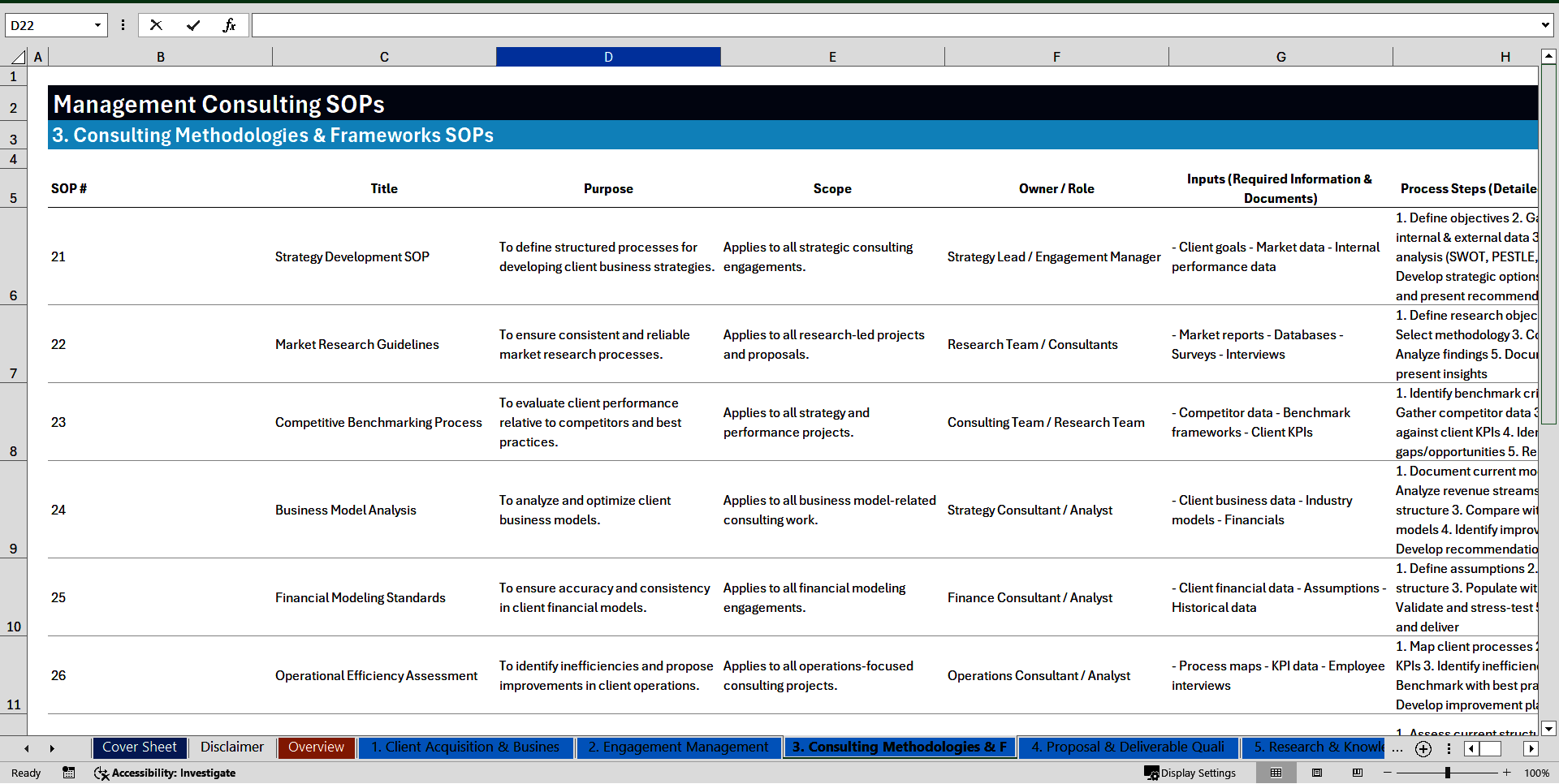Add a new sheet with plus icon

pyautogui.click(x=1423, y=749)
